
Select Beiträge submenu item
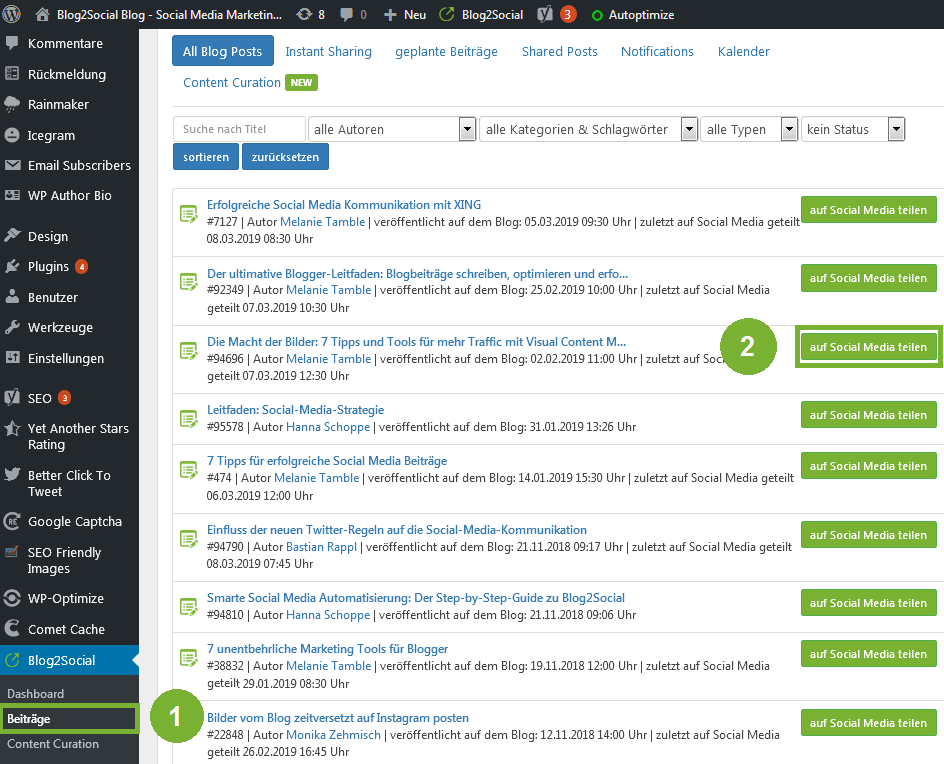(x=69, y=718)
